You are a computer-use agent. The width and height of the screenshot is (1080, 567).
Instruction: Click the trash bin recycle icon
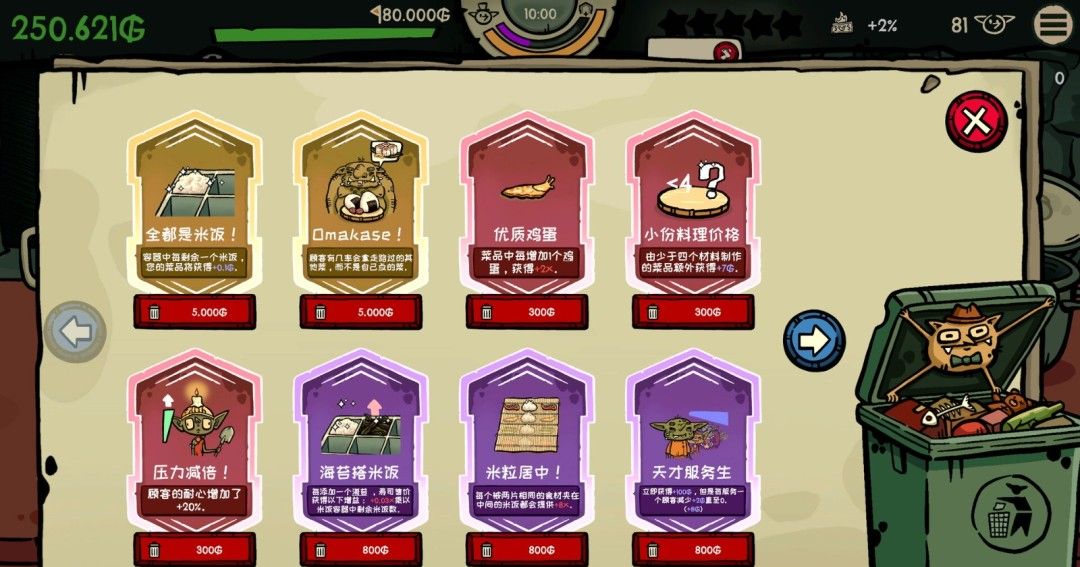(x=1011, y=512)
